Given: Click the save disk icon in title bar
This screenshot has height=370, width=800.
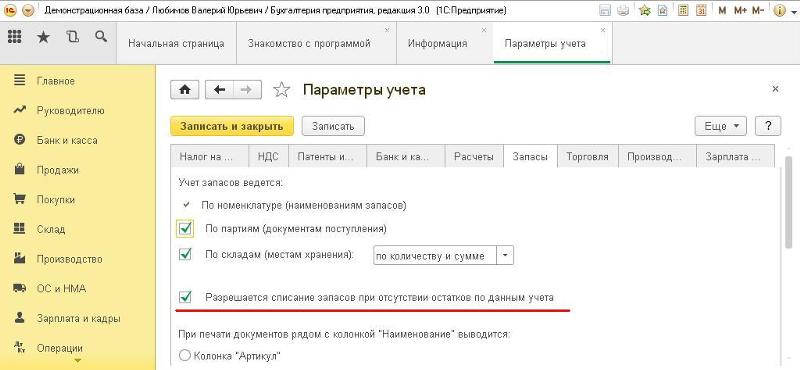Looking at the screenshot, I should tap(605, 10).
